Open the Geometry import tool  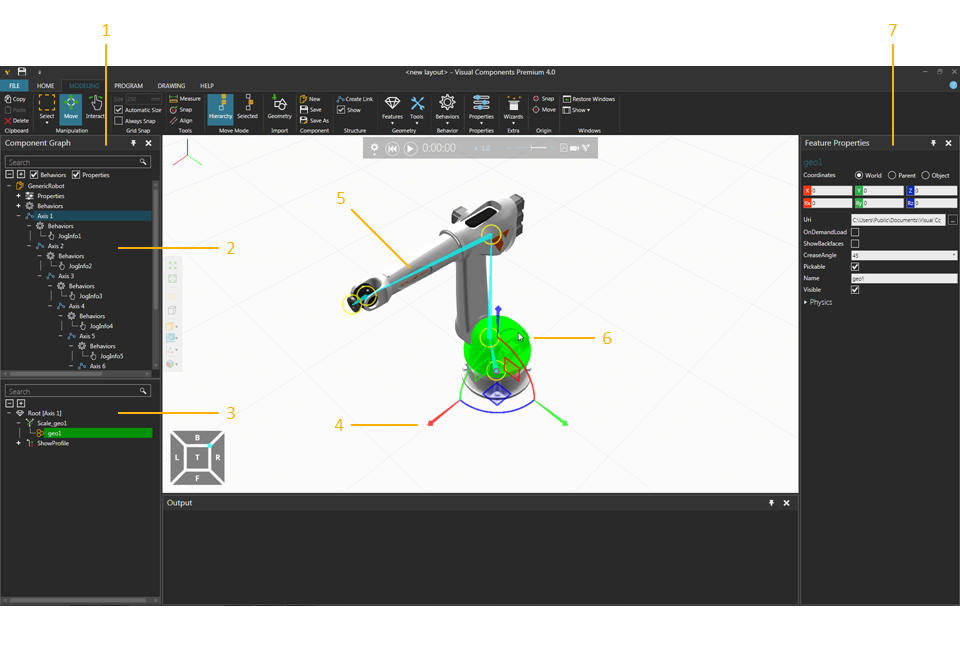click(279, 106)
